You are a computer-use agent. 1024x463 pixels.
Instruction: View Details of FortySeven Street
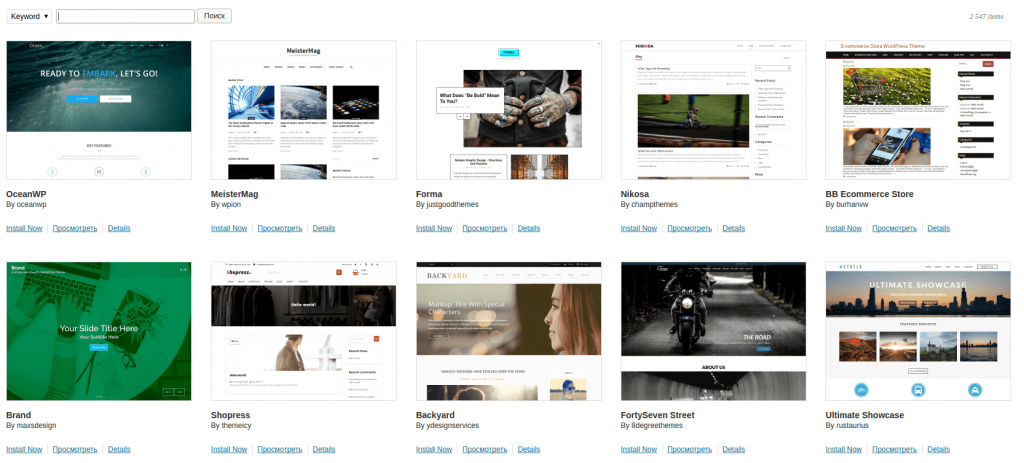pos(733,449)
